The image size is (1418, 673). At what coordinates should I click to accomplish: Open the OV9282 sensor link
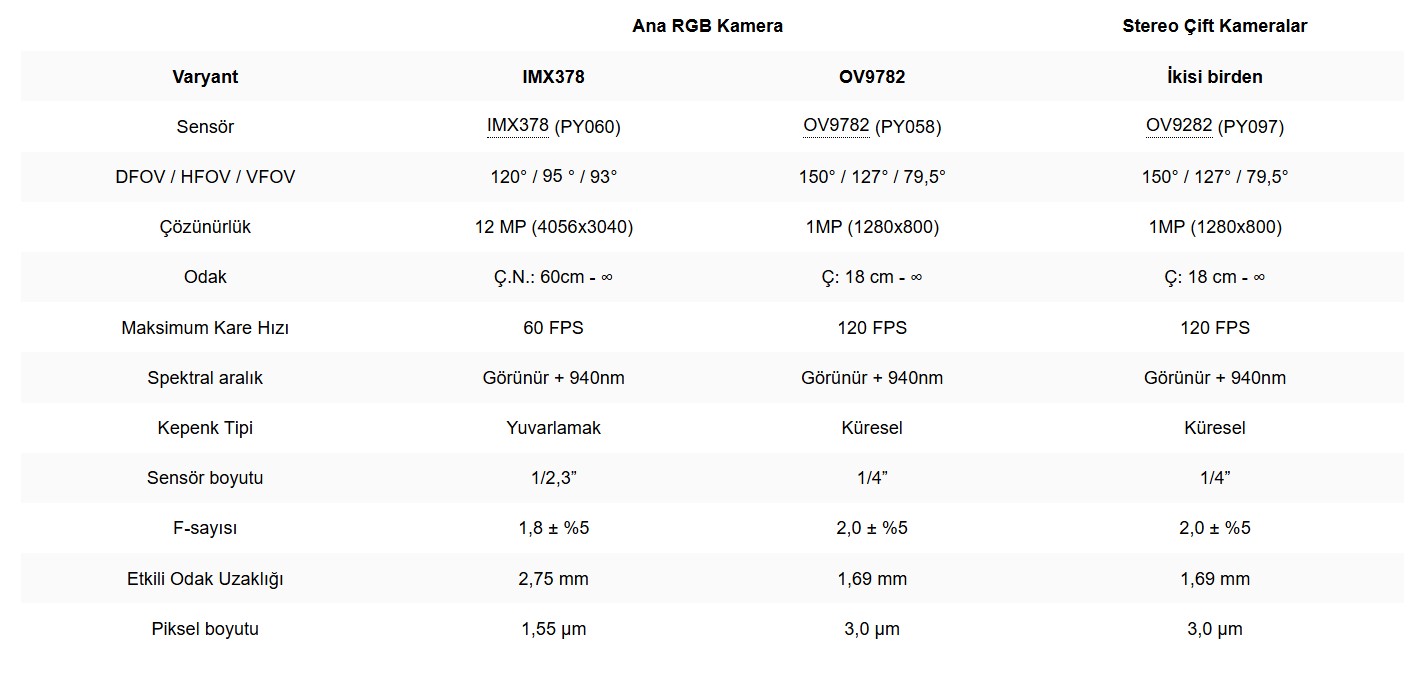1179,126
